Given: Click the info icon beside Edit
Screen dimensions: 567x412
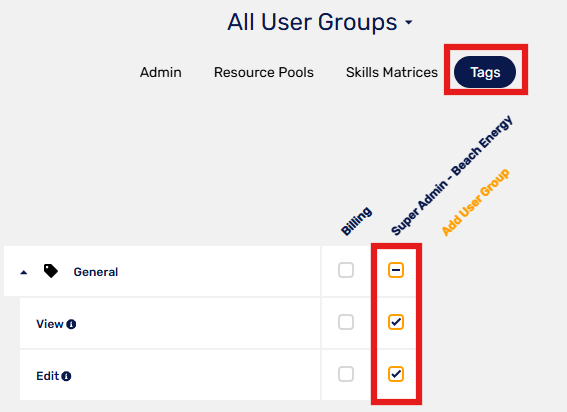Looking at the screenshot, I should click(x=66, y=376).
